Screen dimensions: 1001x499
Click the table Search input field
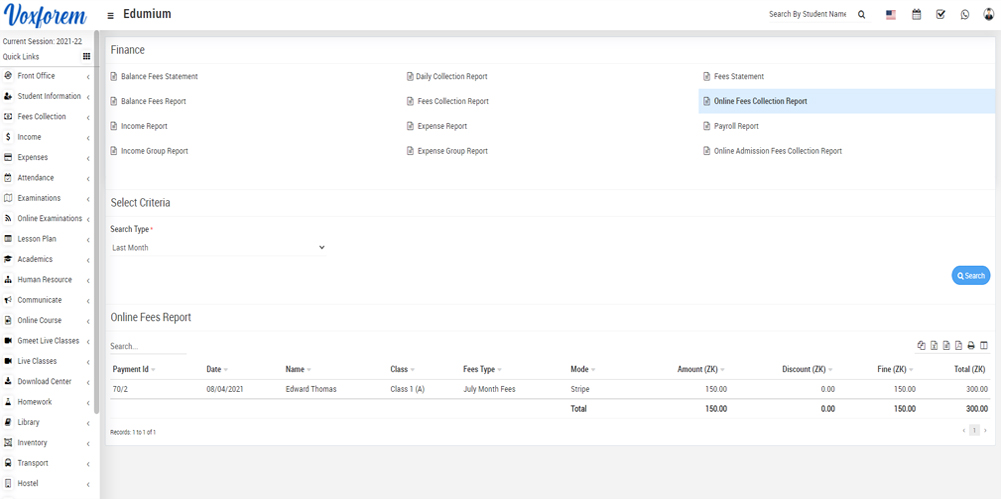(148, 347)
